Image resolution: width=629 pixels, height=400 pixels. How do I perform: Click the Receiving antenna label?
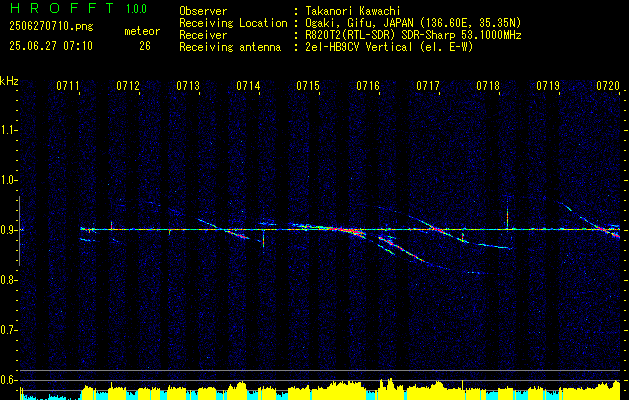click(230, 47)
